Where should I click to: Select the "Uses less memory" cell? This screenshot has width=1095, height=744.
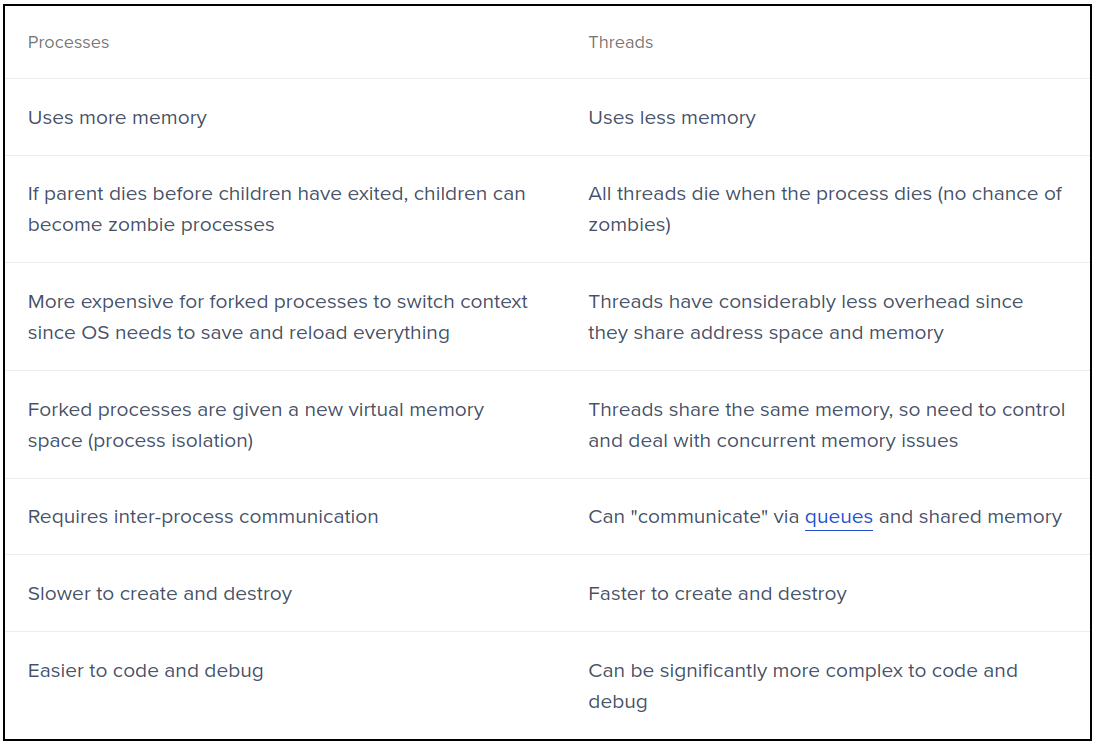[671, 118]
